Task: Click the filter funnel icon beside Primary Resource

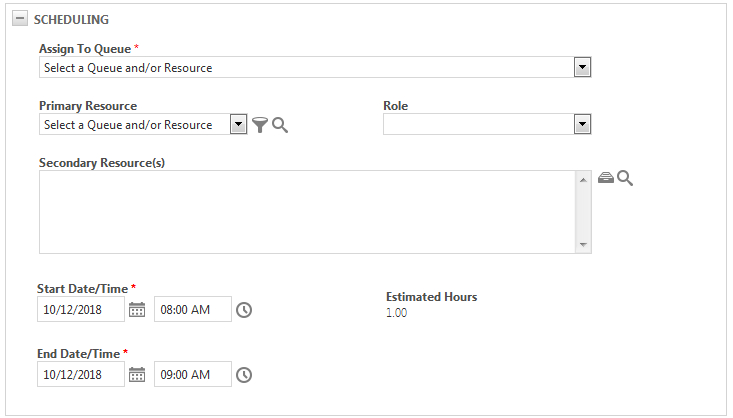Action: pos(260,125)
